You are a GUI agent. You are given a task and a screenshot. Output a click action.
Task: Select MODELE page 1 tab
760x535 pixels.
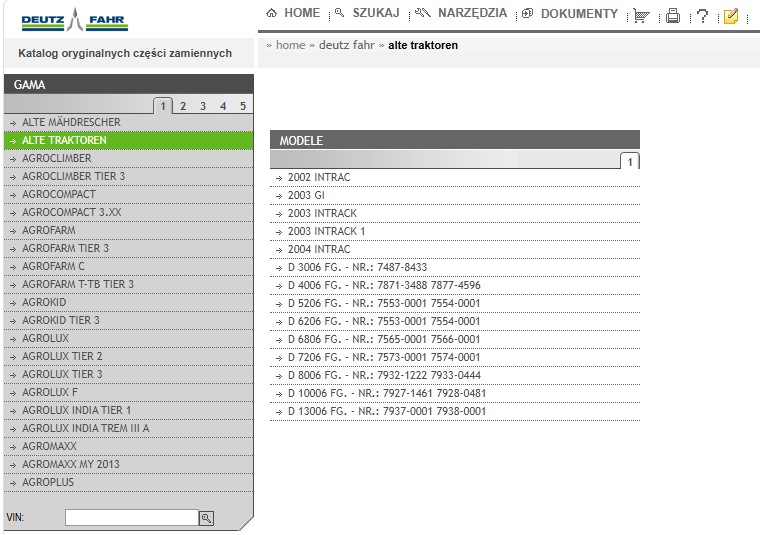[x=630, y=161]
